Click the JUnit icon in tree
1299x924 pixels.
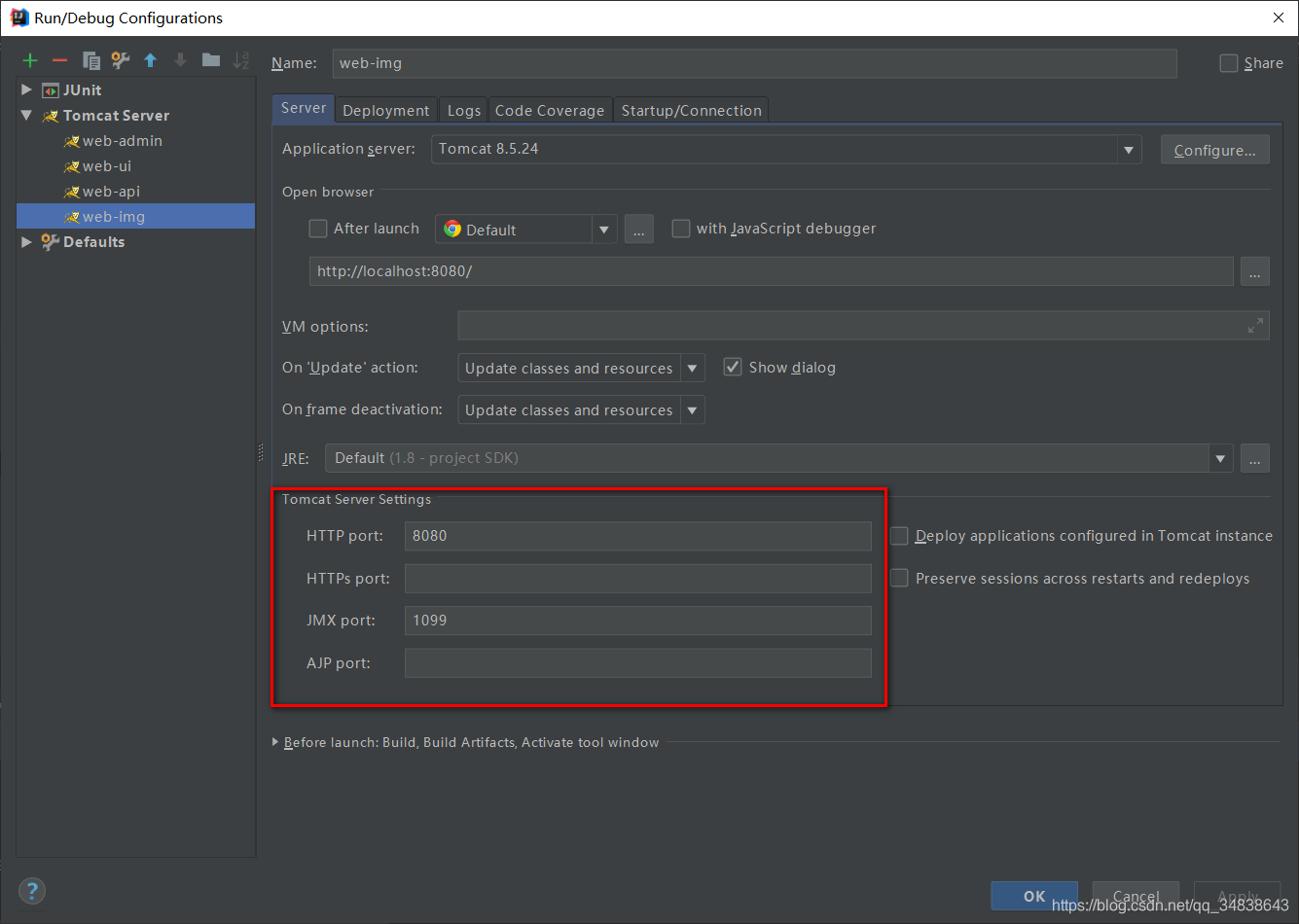51,90
